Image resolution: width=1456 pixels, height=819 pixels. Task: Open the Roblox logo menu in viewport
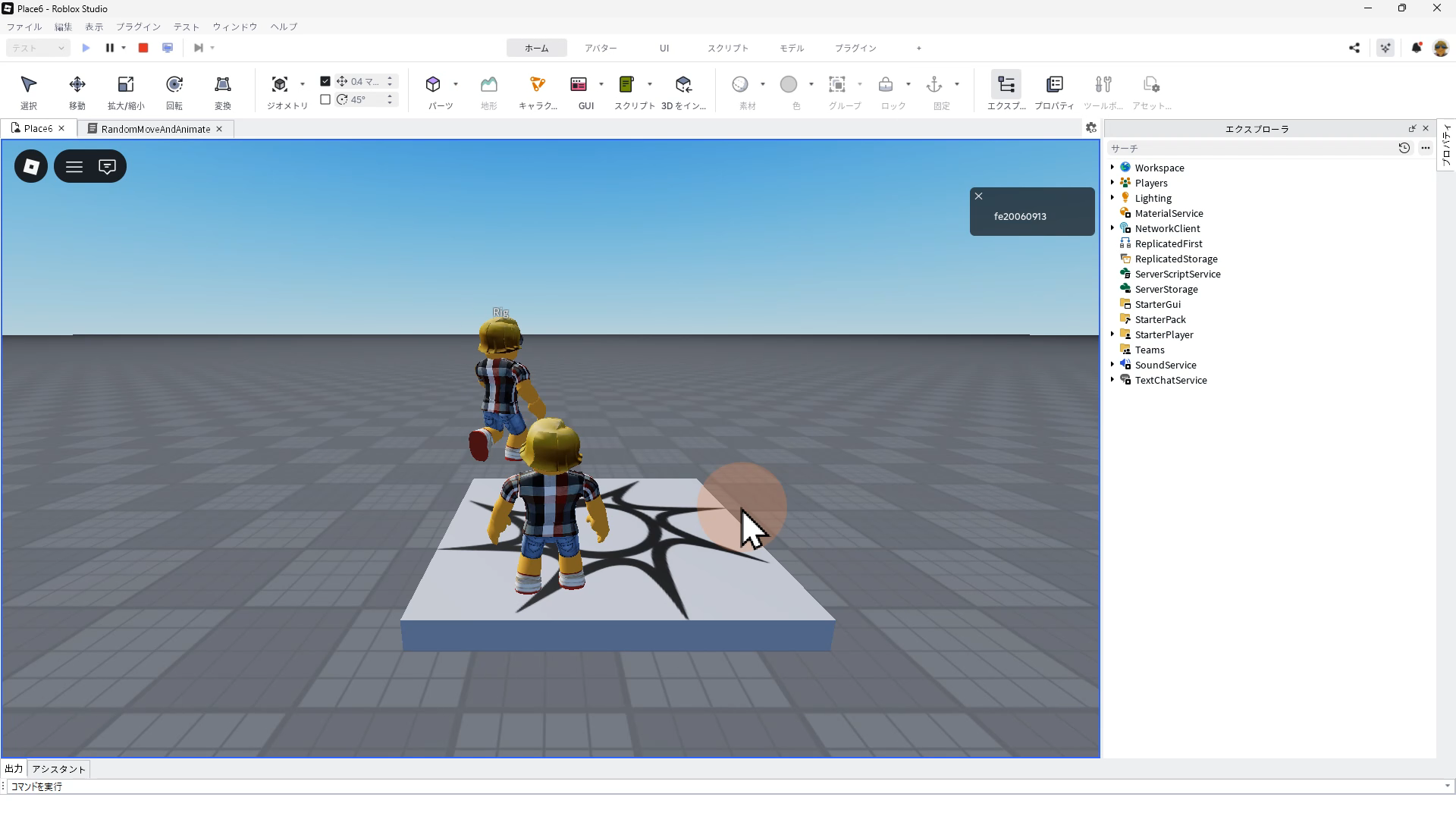[31, 167]
